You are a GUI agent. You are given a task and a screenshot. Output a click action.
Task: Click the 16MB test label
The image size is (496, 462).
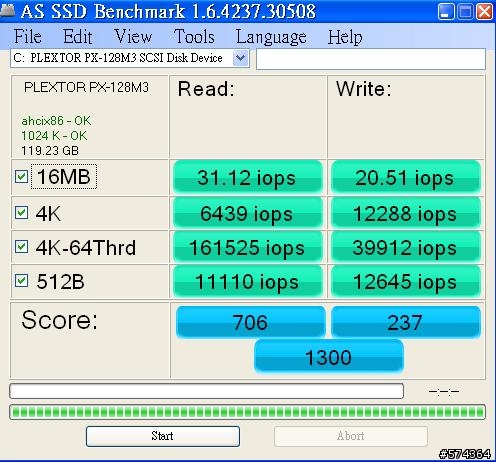pyautogui.click(x=64, y=176)
